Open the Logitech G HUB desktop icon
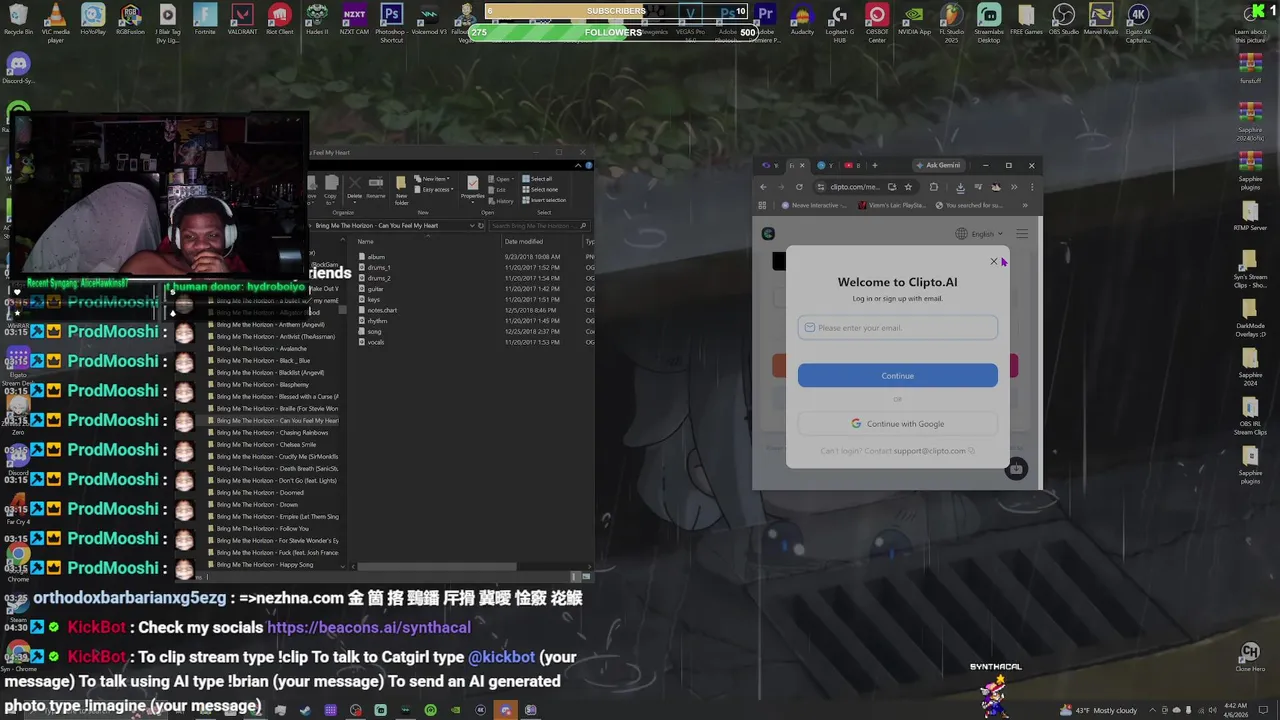This screenshot has width=1280, height=720. click(x=839, y=22)
